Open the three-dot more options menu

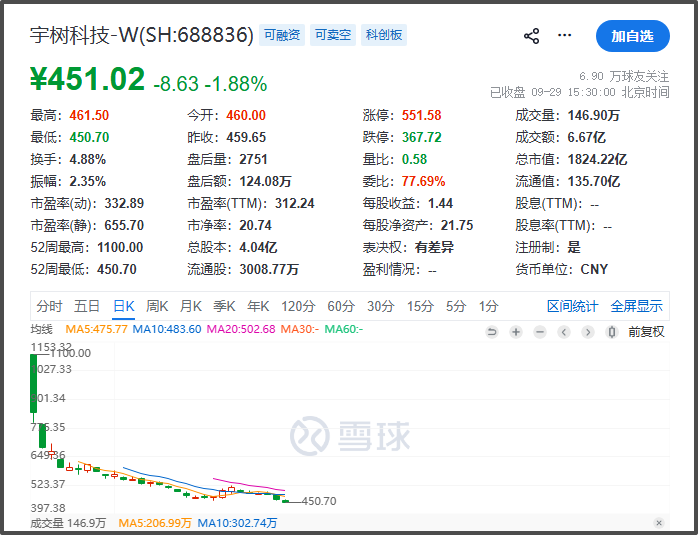[564, 35]
